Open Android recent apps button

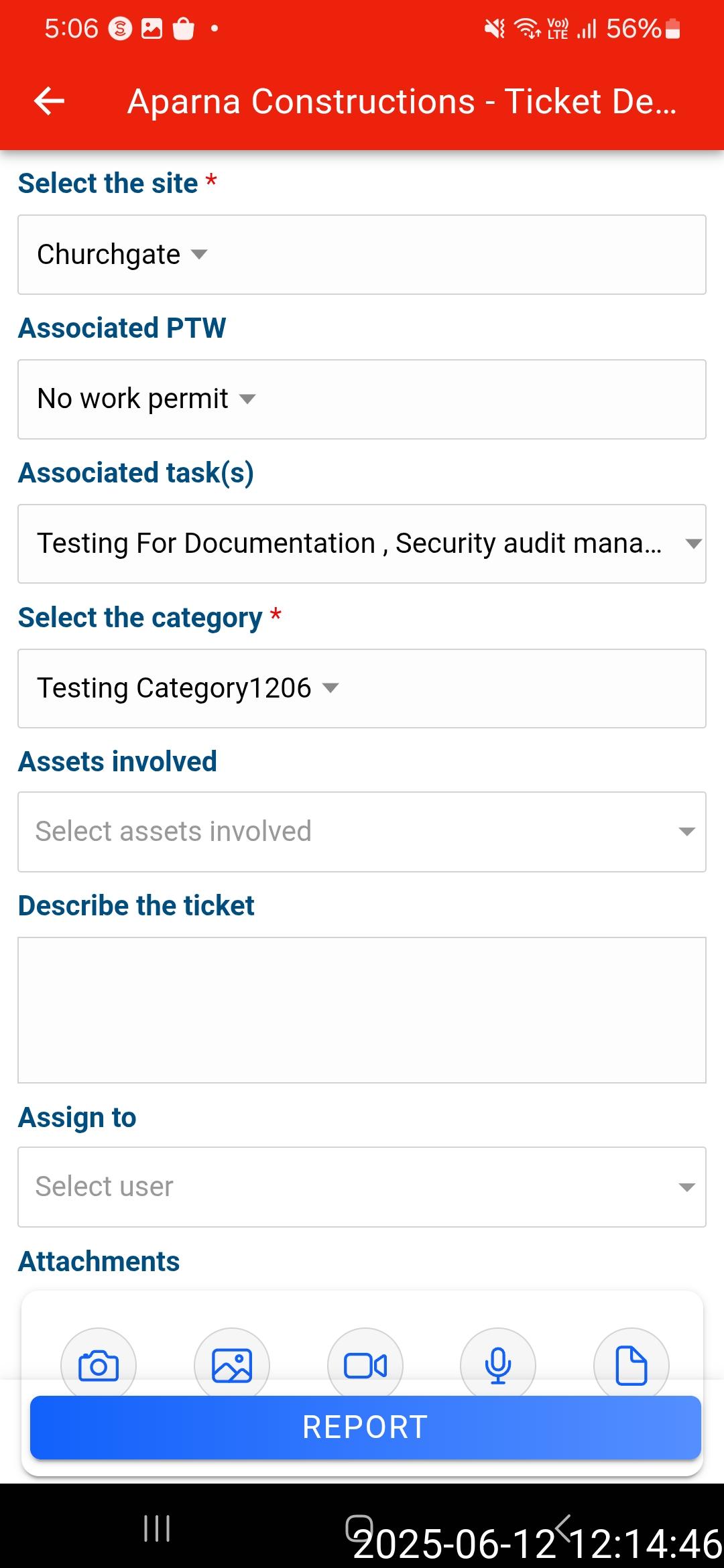click(x=157, y=1528)
